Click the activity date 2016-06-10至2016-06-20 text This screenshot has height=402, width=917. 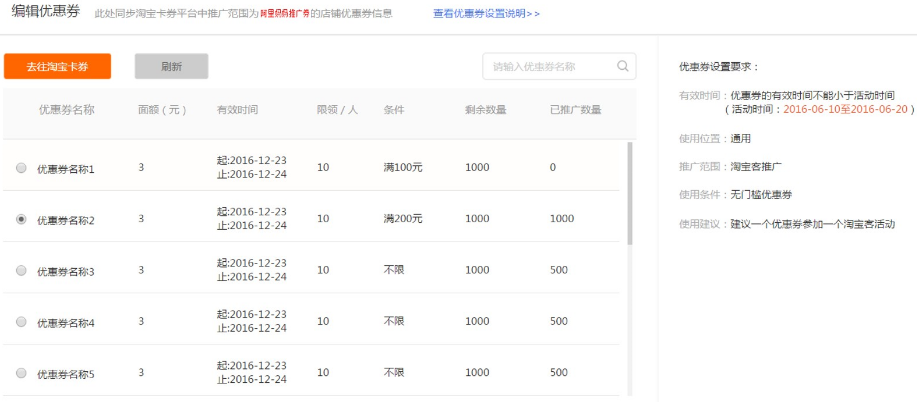click(x=846, y=109)
